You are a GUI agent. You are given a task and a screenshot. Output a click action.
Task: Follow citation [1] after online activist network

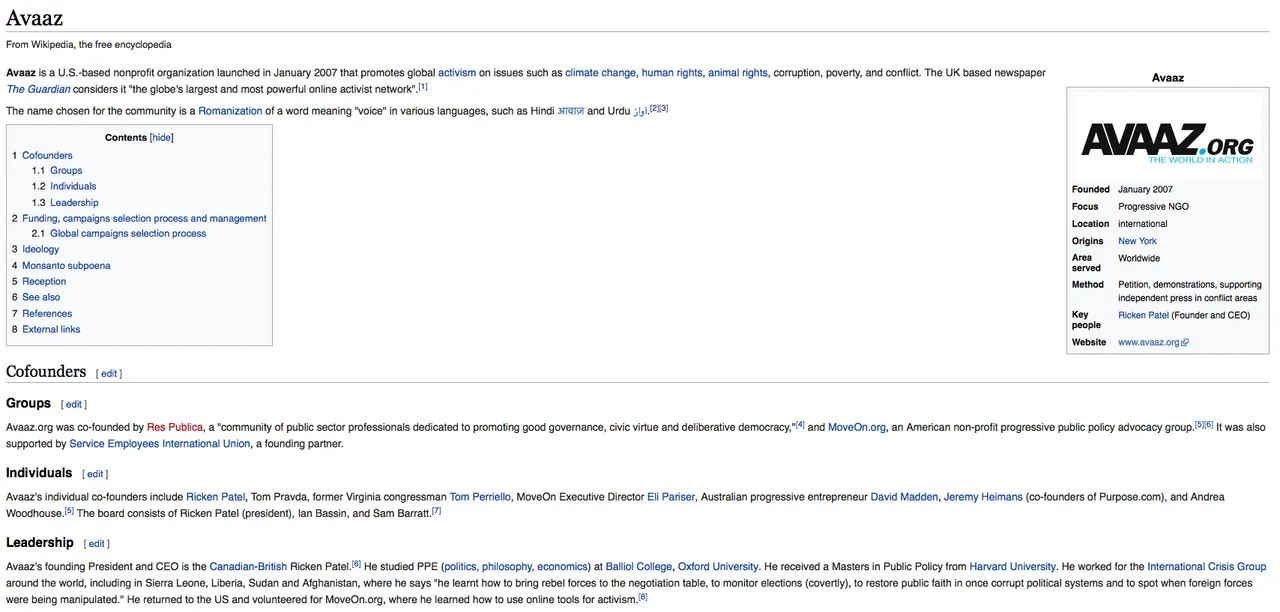pos(423,87)
